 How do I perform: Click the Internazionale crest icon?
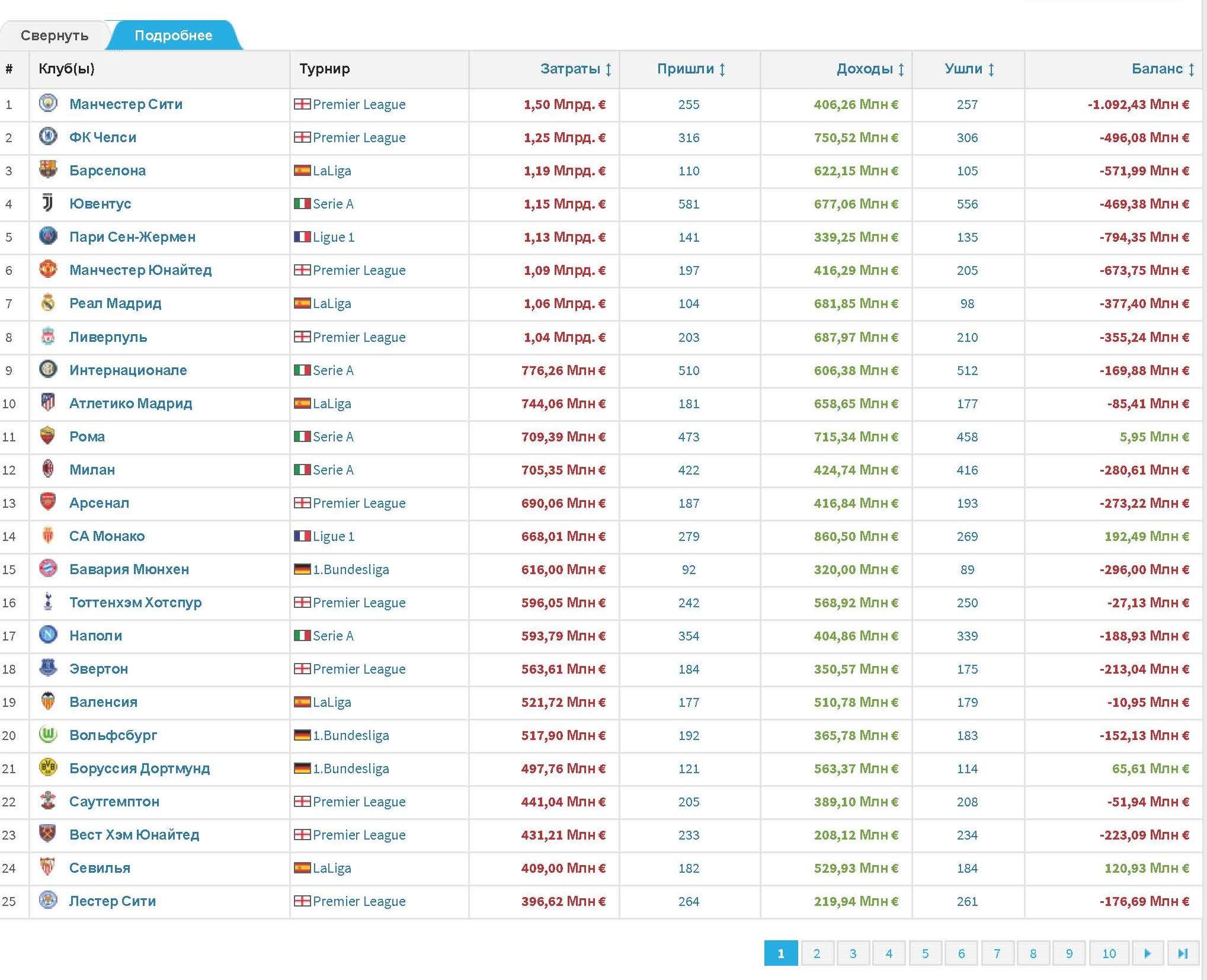tap(48, 370)
